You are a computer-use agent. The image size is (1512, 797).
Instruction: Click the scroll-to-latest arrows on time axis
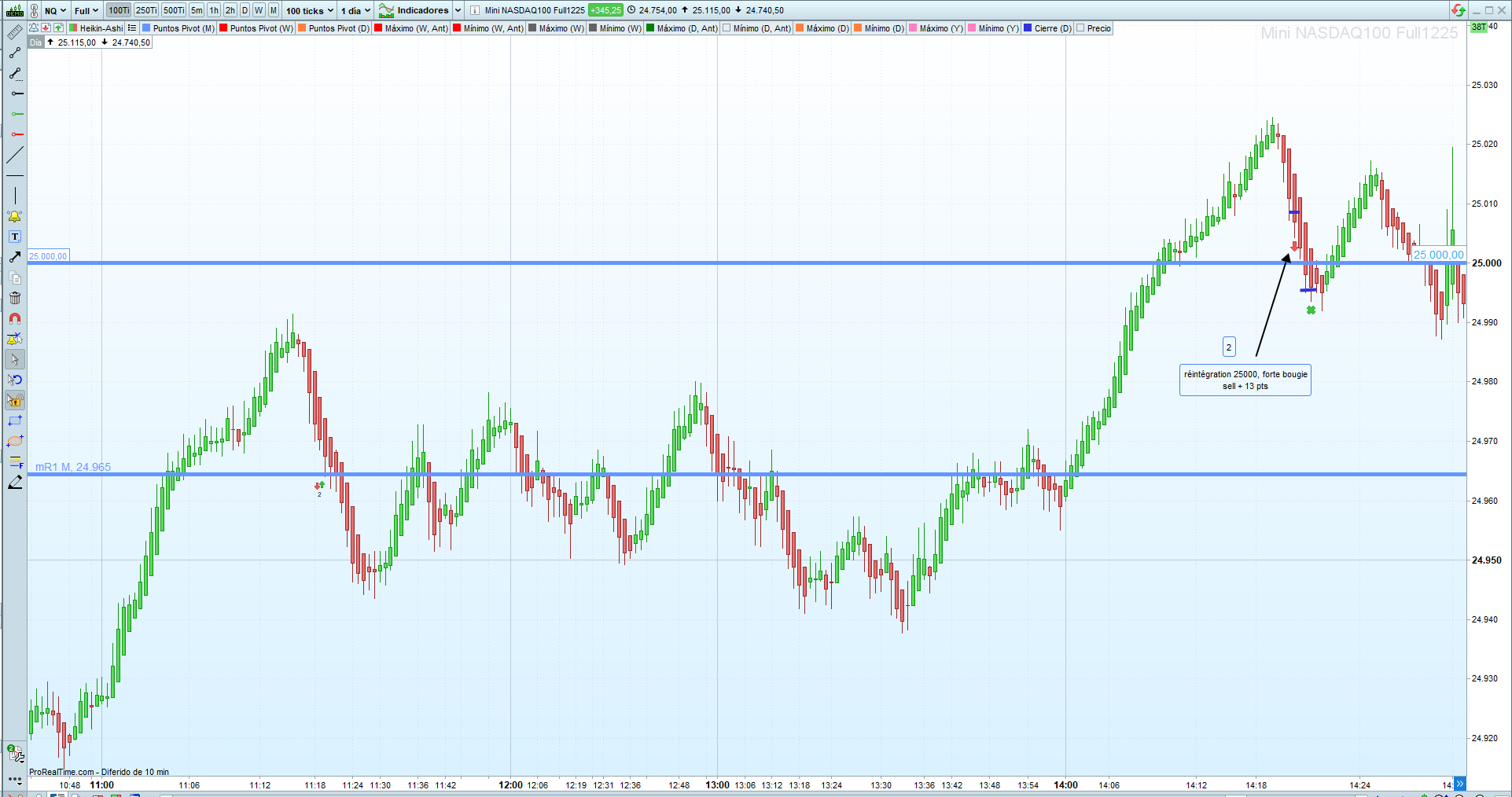pyautogui.click(x=1460, y=784)
